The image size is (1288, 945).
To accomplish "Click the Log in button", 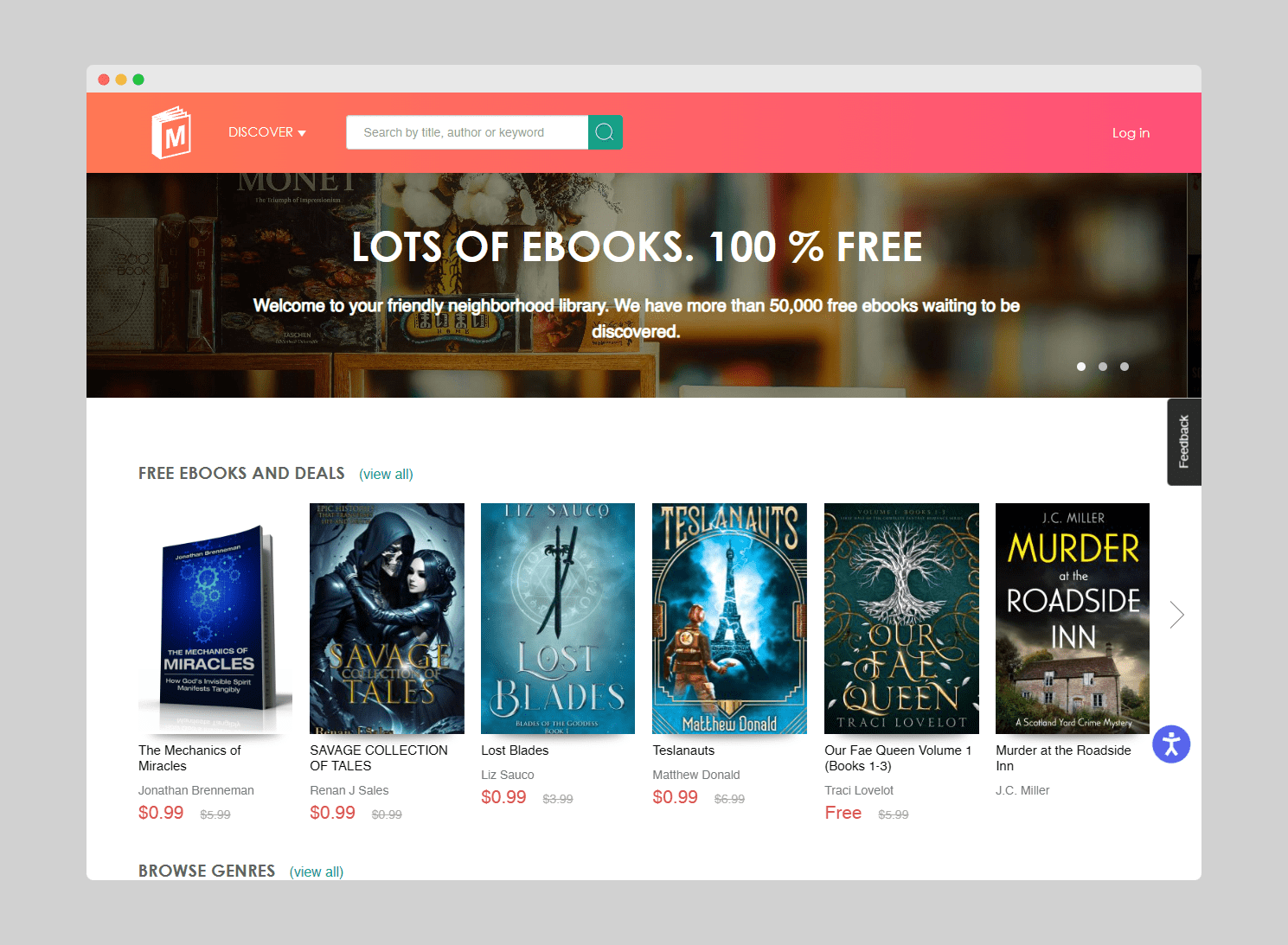I will coord(1131,132).
